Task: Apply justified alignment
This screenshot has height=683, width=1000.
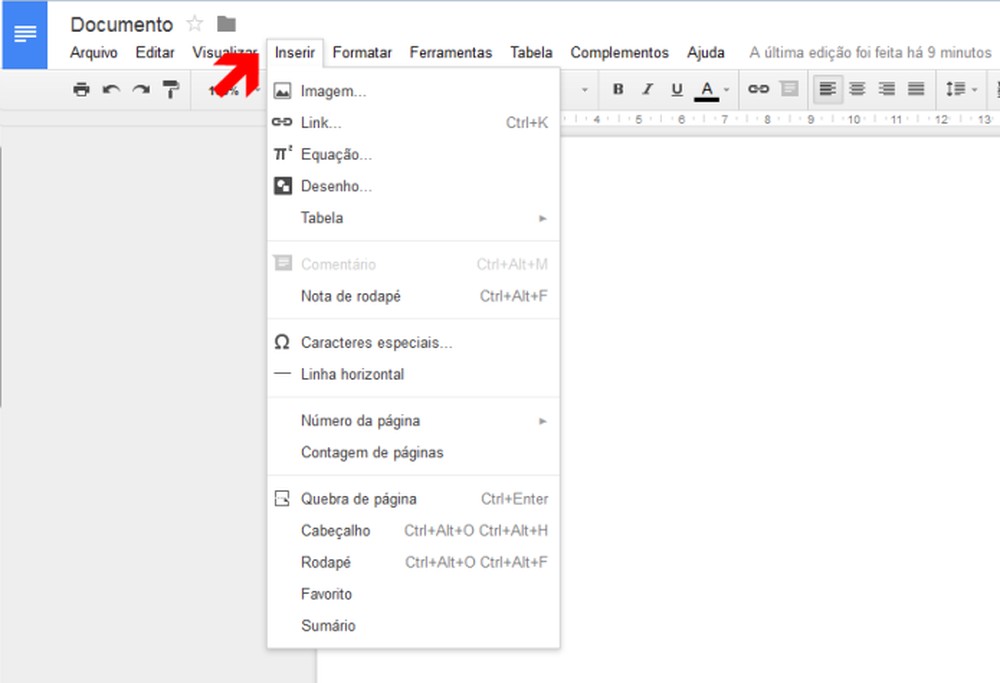Action: (915, 89)
